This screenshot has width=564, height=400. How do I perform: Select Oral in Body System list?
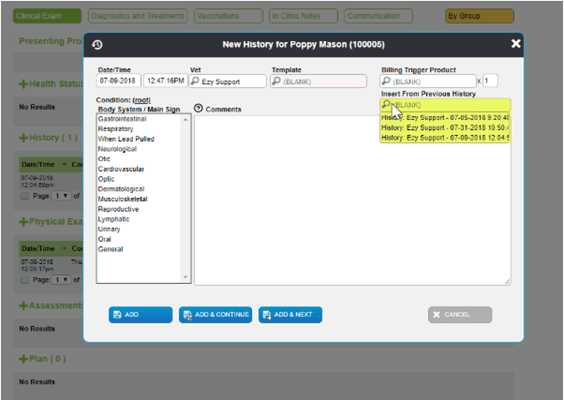tap(105, 239)
